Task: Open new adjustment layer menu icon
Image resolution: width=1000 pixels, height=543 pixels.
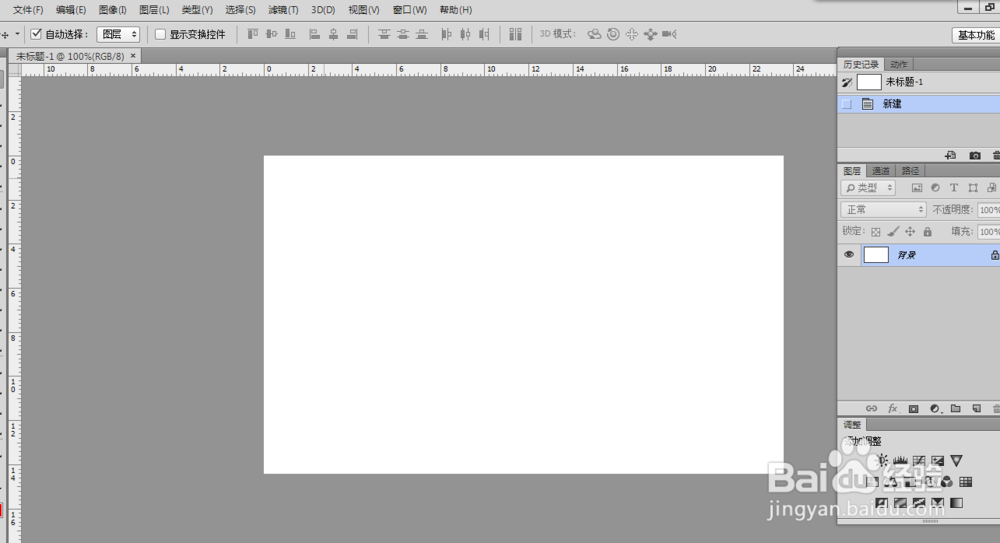Action: [934, 408]
